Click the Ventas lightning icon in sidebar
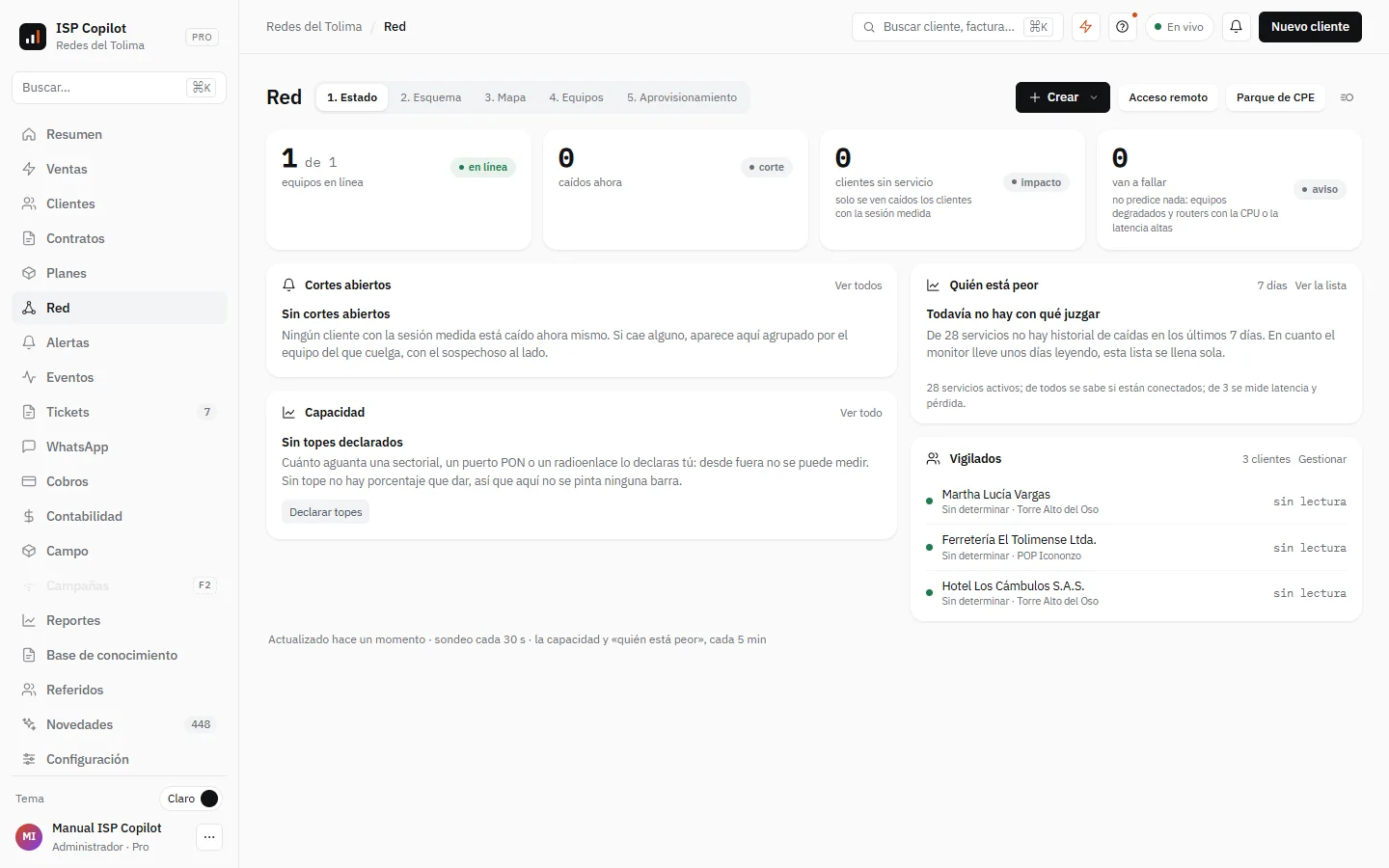1389x868 pixels. pyautogui.click(x=29, y=169)
